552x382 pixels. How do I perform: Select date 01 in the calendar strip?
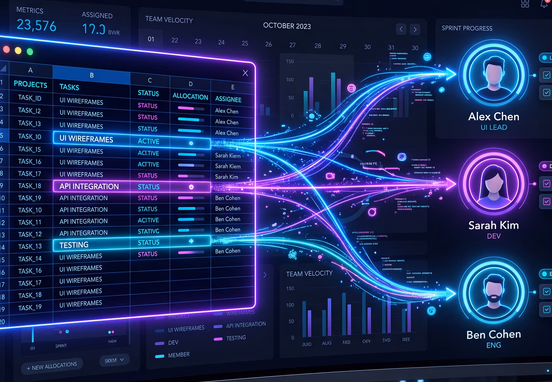pos(151,39)
